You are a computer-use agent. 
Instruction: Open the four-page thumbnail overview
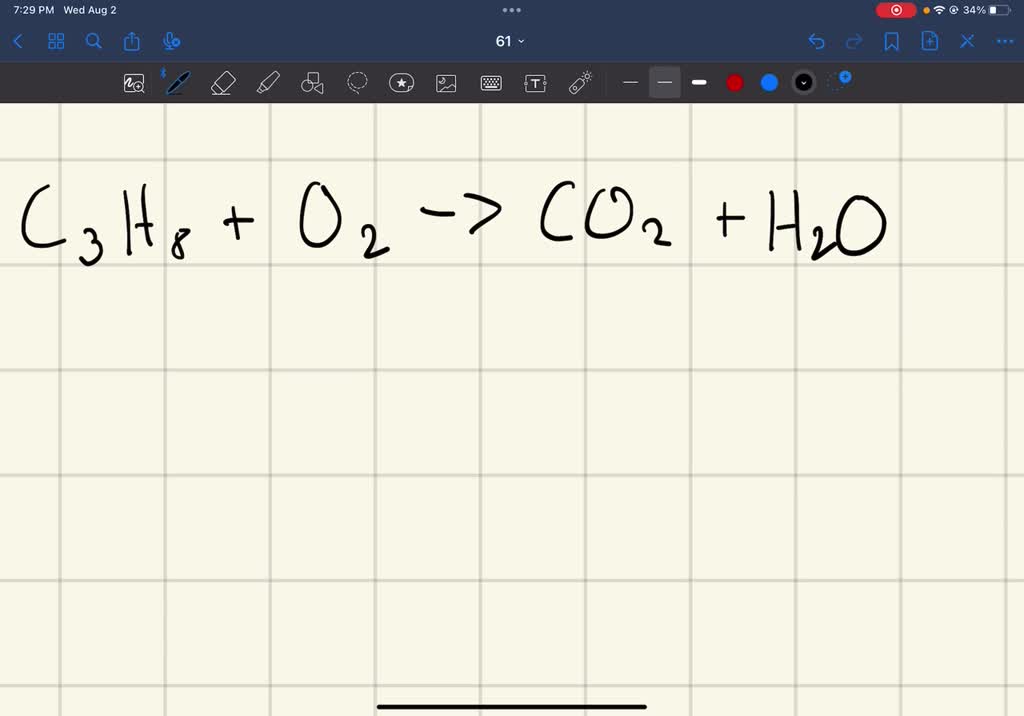point(56,41)
